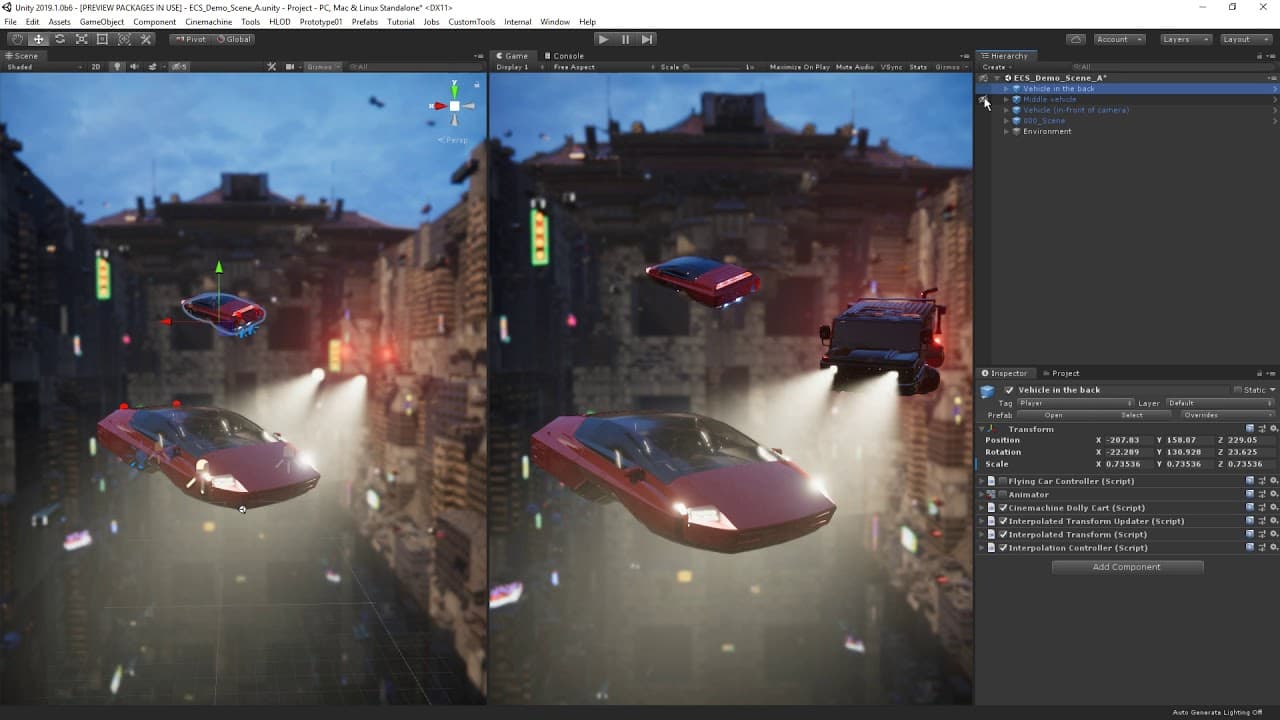Collapse the Transform component foldout

click(x=981, y=429)
